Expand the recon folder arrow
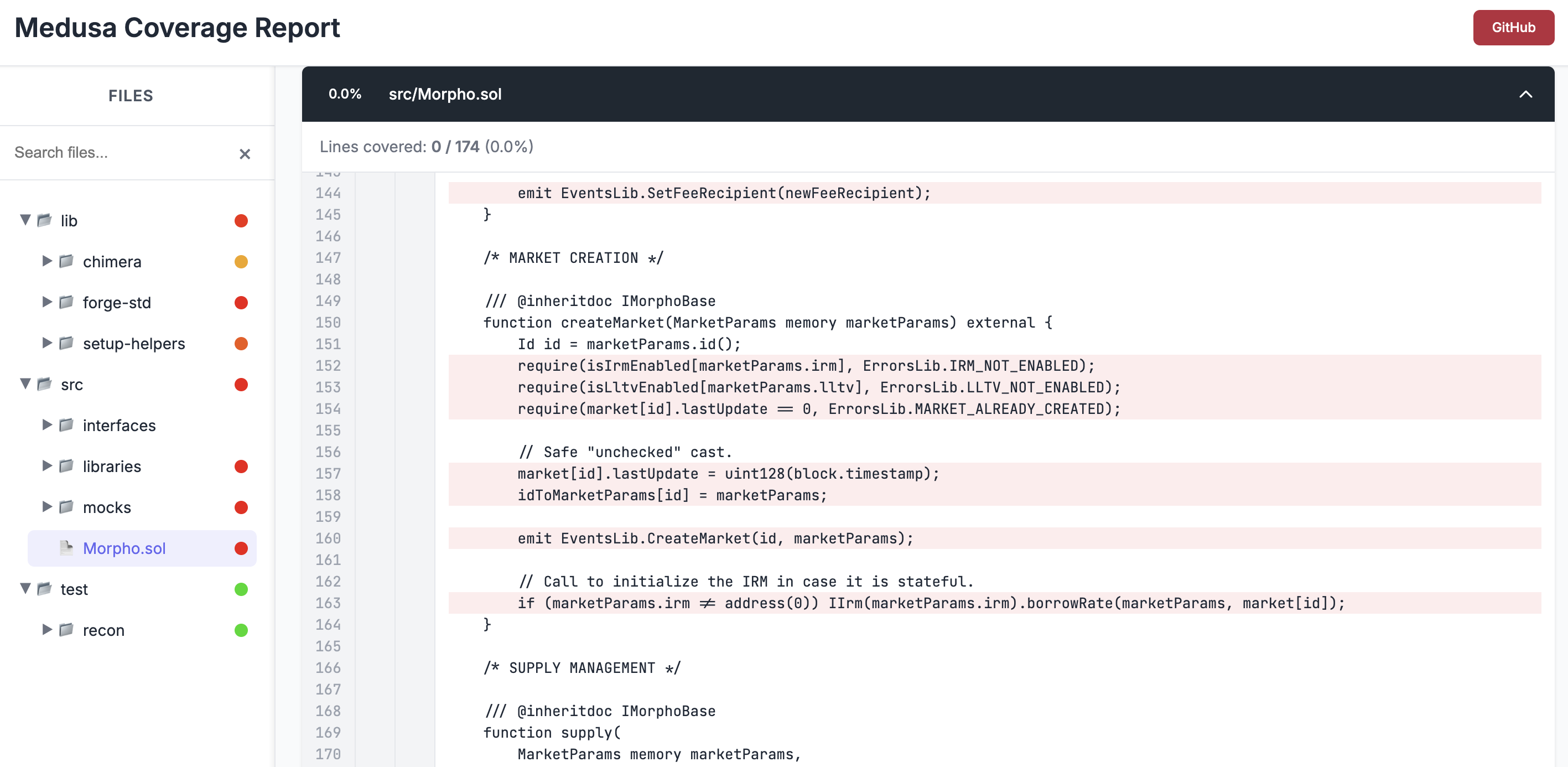 (47, 629)
